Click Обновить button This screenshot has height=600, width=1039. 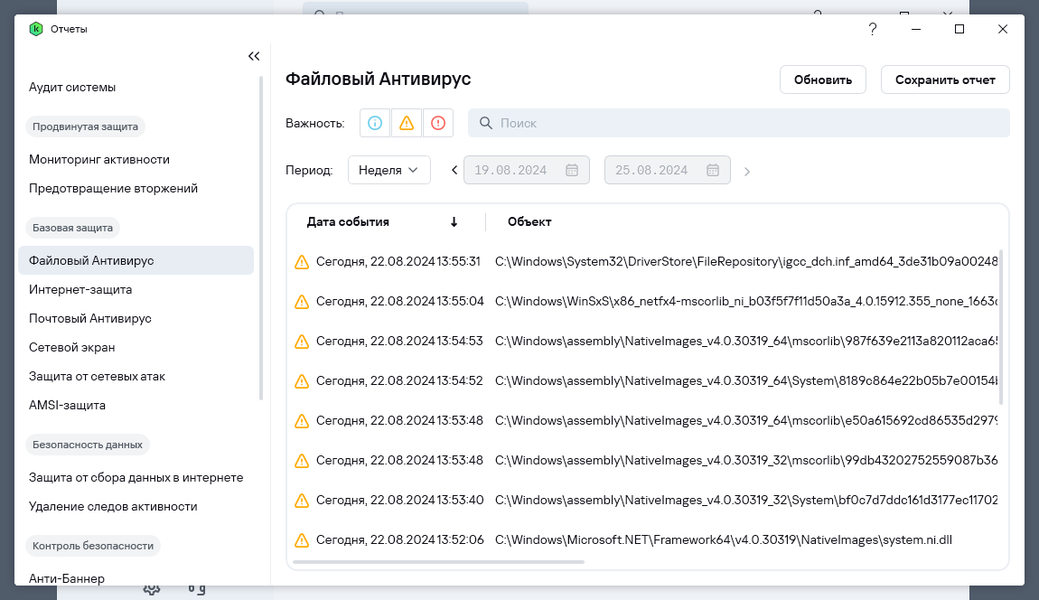[823, 80]
